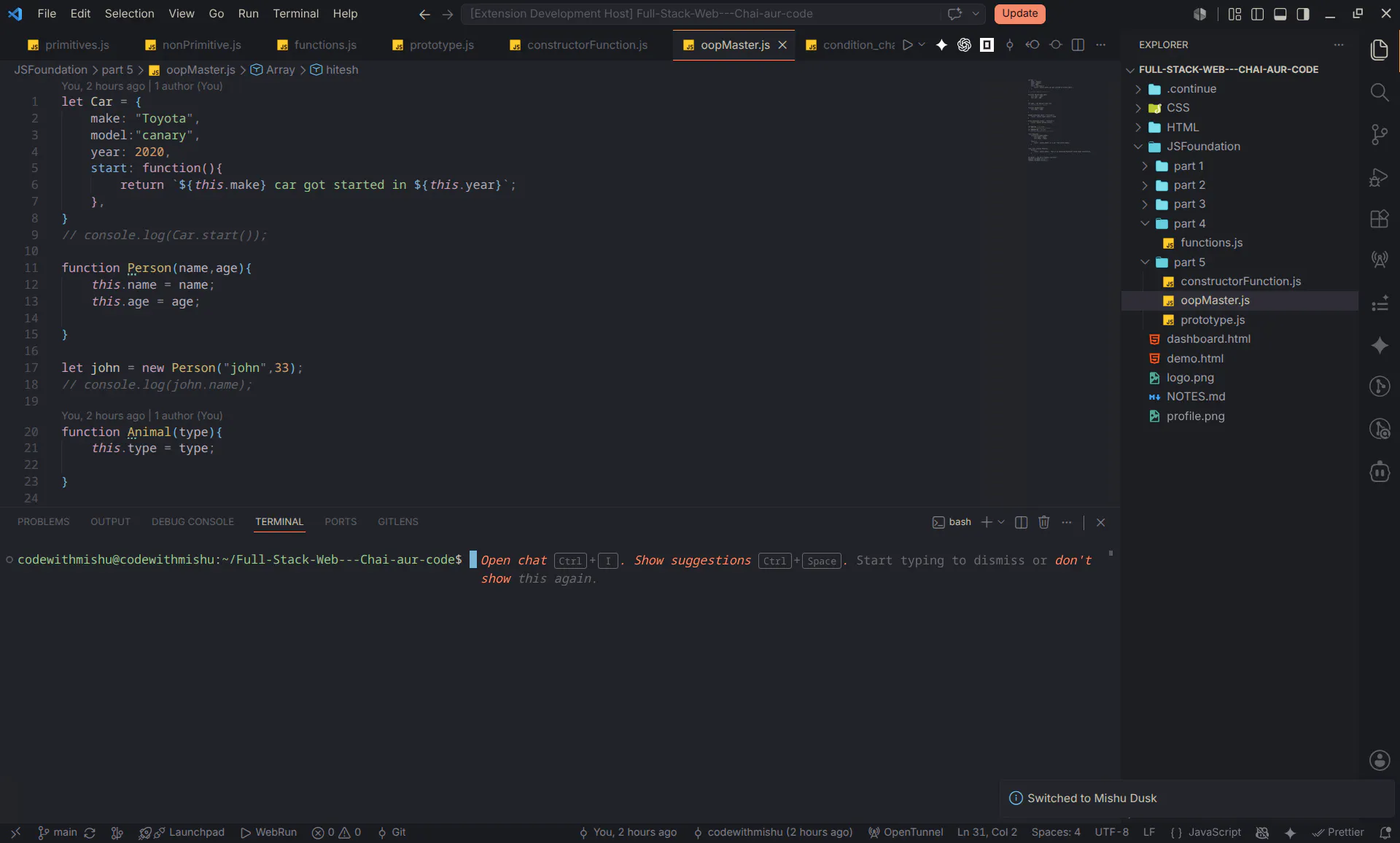Open the new terminal launch profile dropdown
The height and width of the screenshot is (843, 1400).
click(x=1000, y=522)
